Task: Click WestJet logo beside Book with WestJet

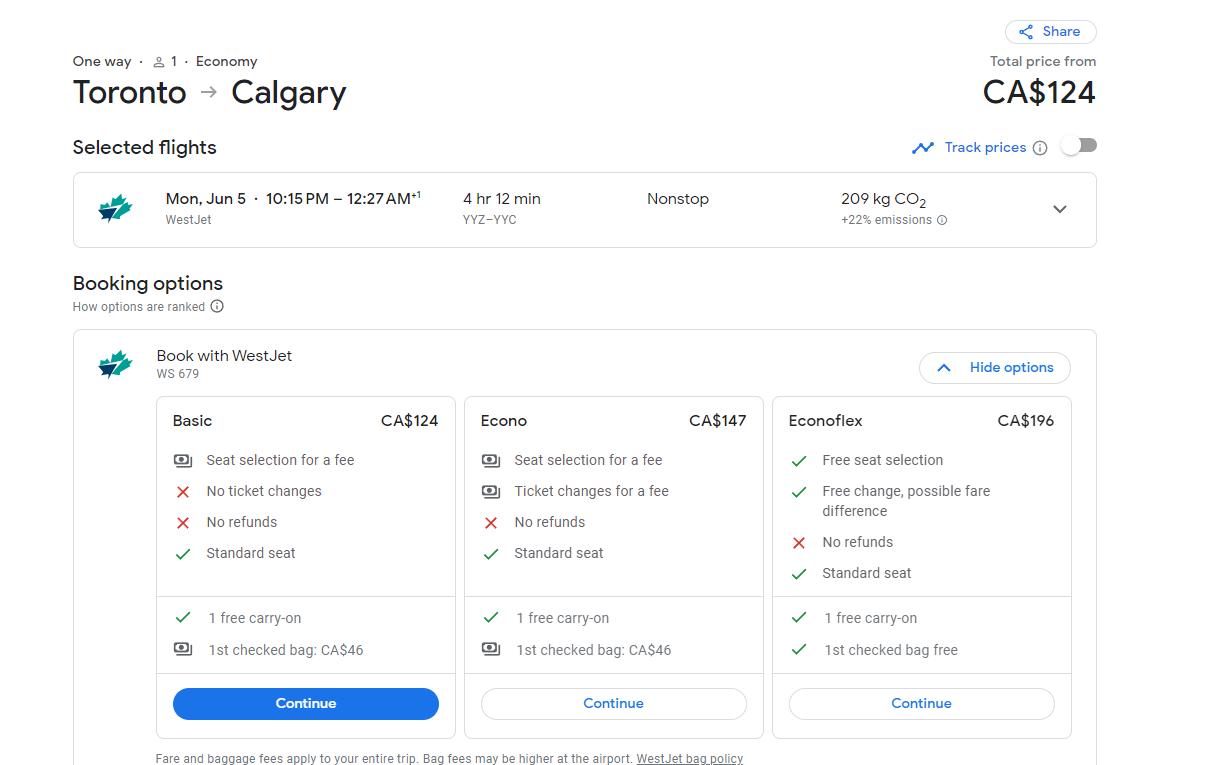Action: (x=116, y=365)
